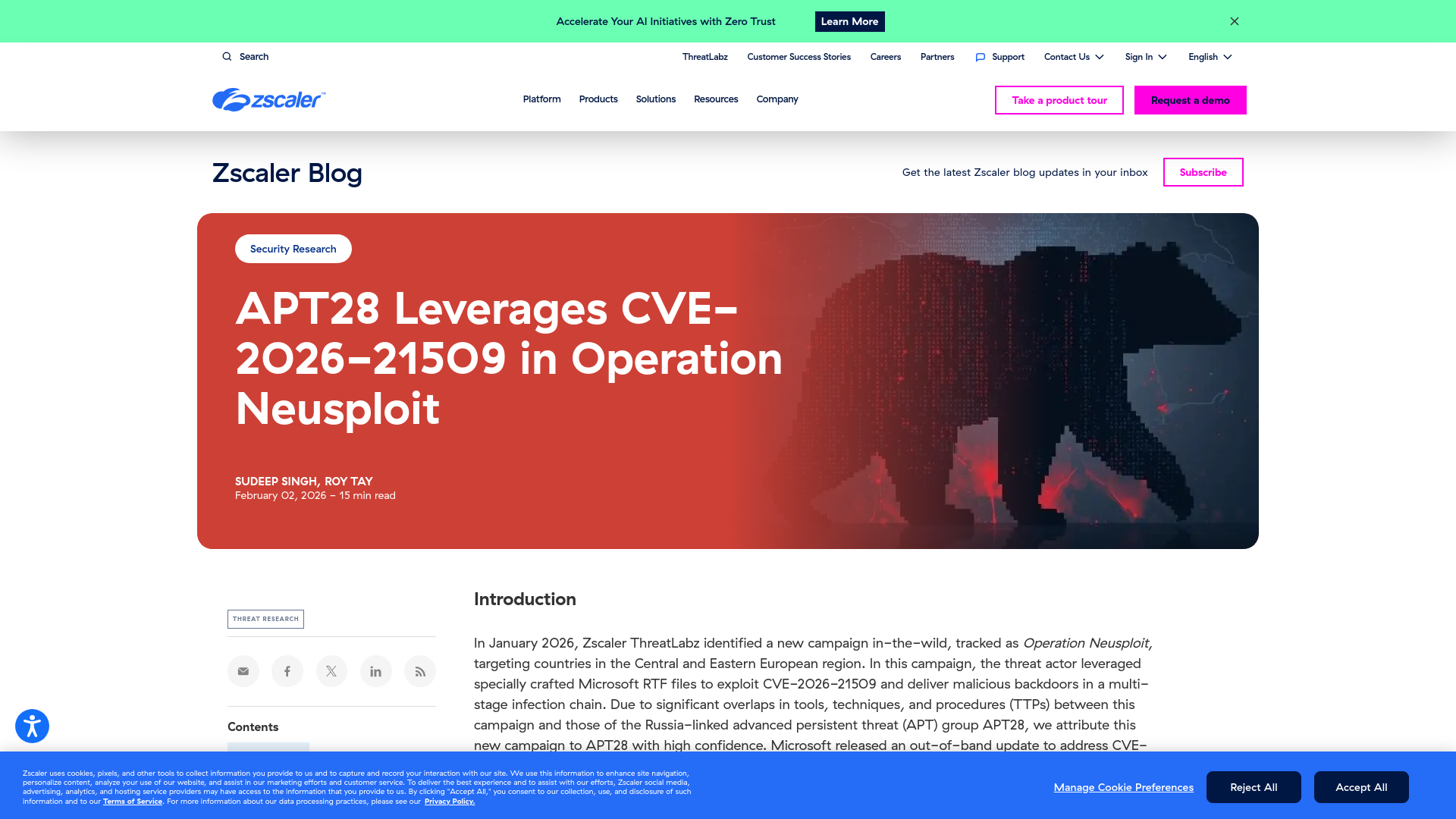Expand the Contact Us dropdown

1072,56
